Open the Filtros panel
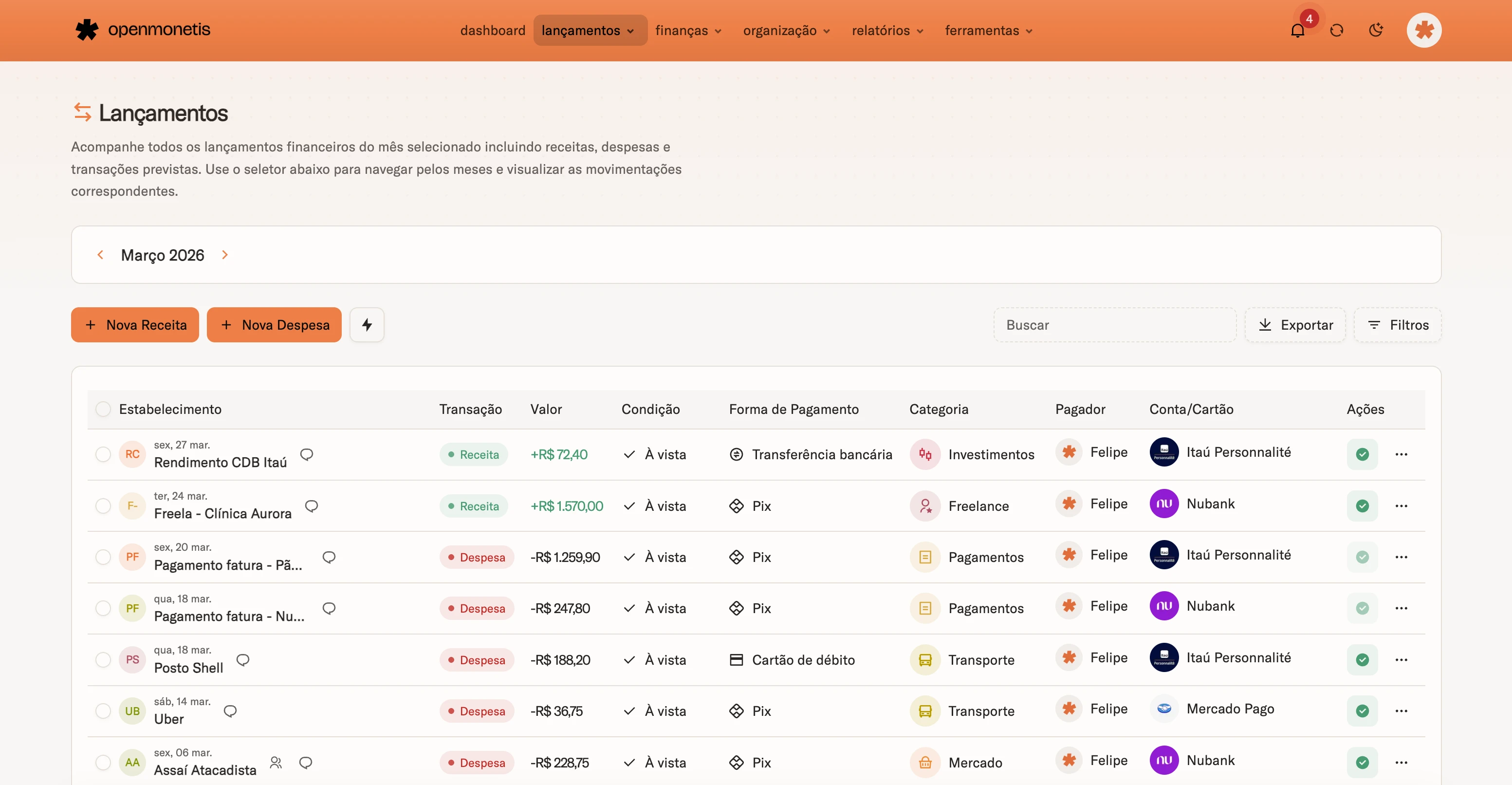 (x=1397, y=325)
